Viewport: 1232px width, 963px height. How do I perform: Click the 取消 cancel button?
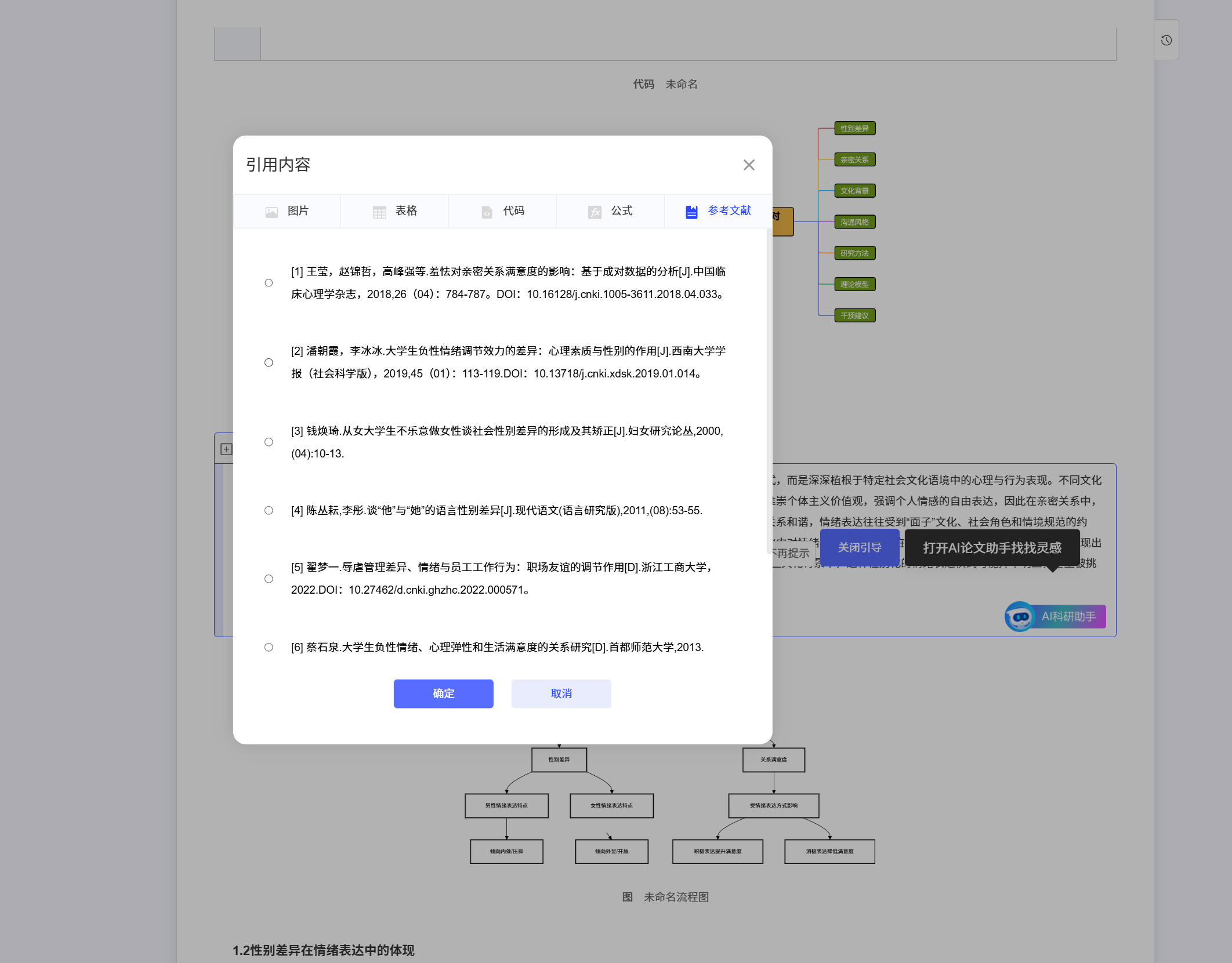click(x=561, y=693)
